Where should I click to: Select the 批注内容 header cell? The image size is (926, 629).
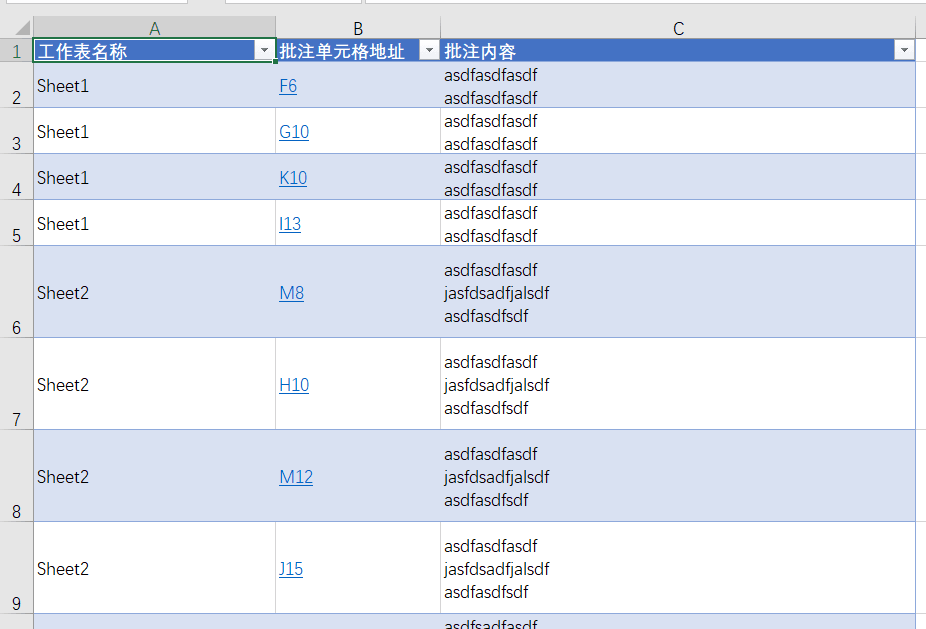tap(678, 51)
